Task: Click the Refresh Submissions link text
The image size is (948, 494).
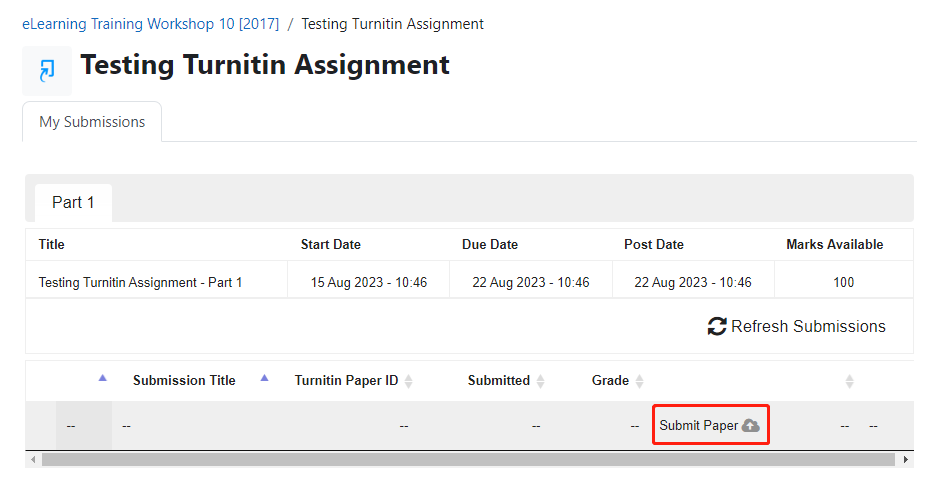Action: 808,327
